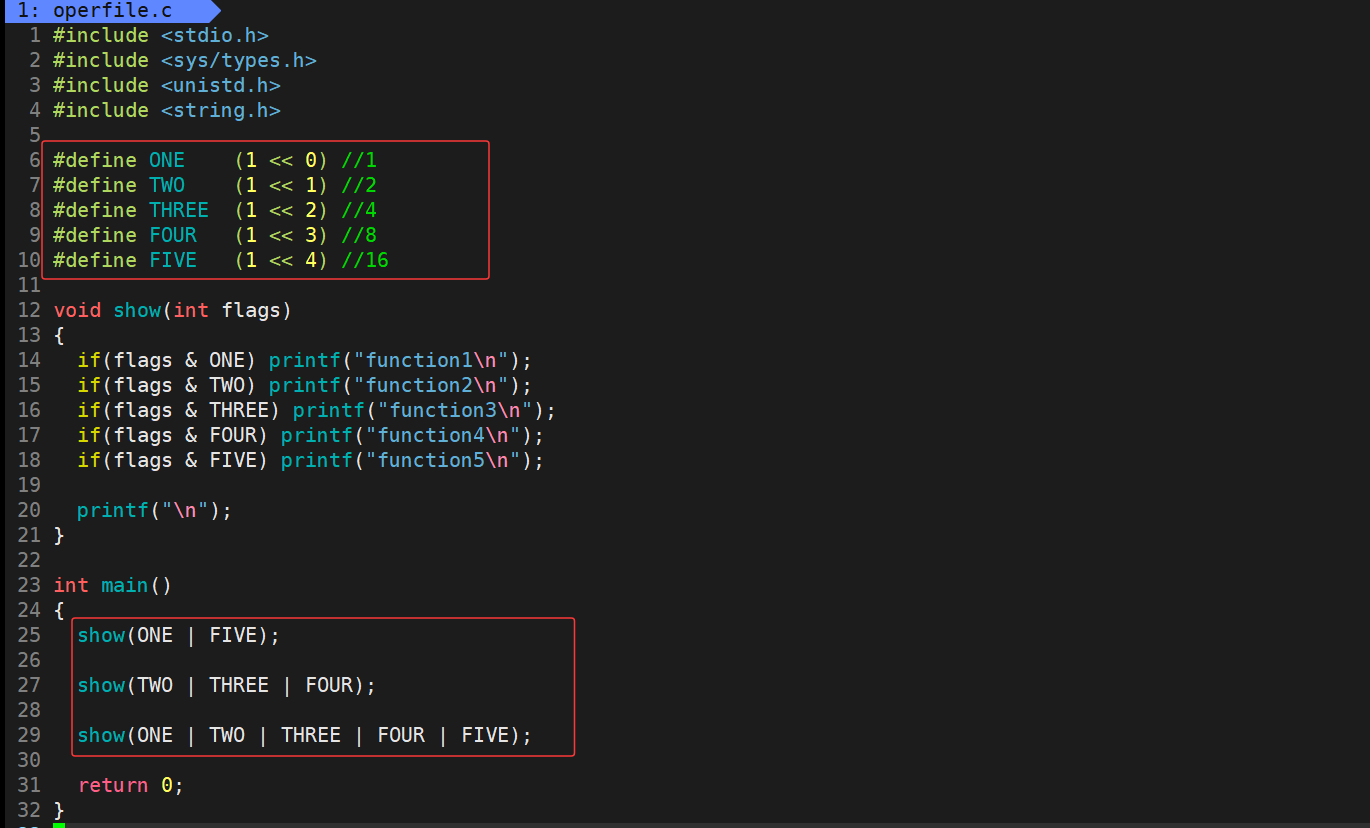Click the show(ONE | FIVE) call
The image size is (1370, 828).
point(179,636)
